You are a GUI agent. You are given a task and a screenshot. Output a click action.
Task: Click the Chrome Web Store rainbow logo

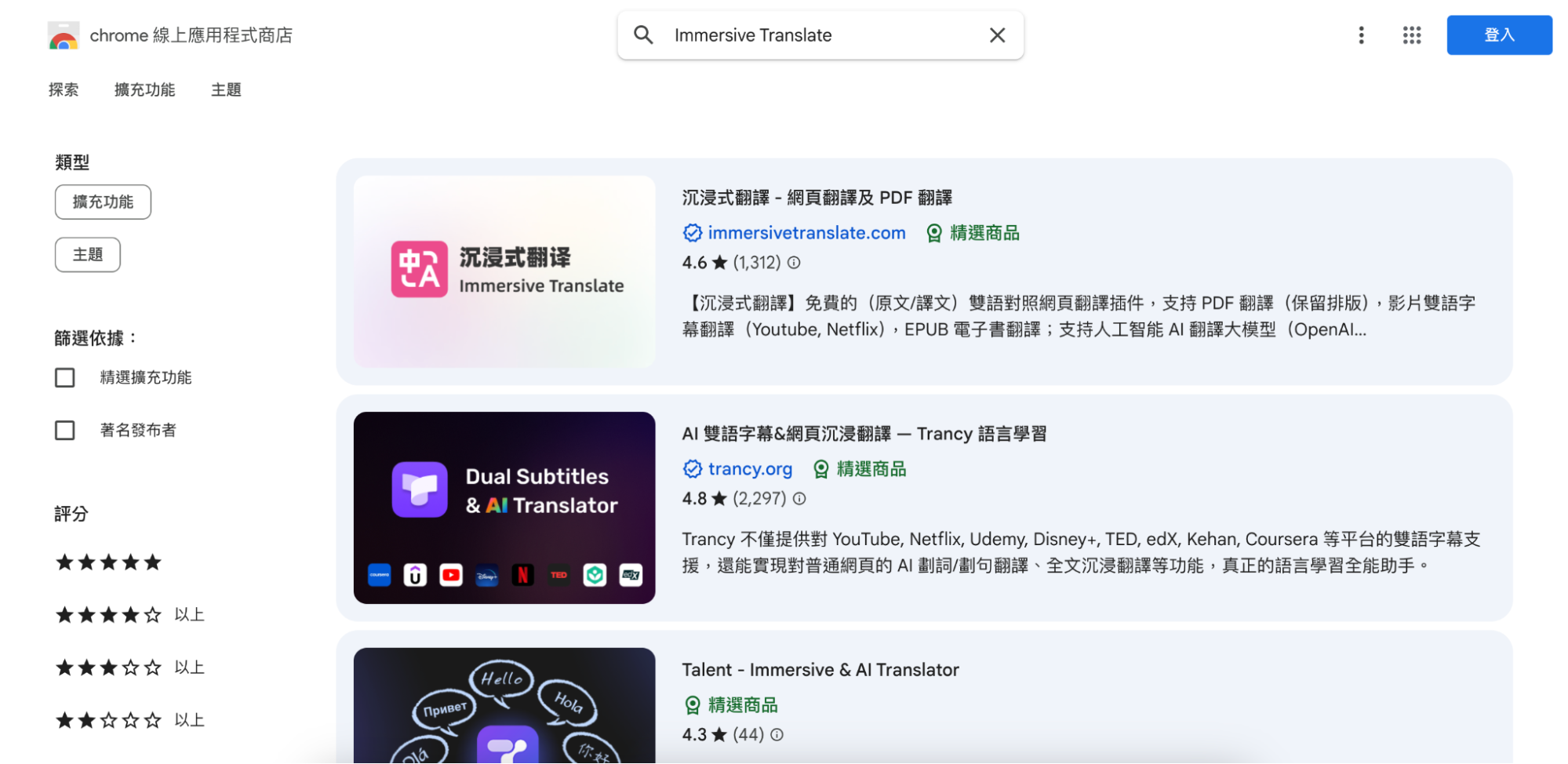pos(64,35)
